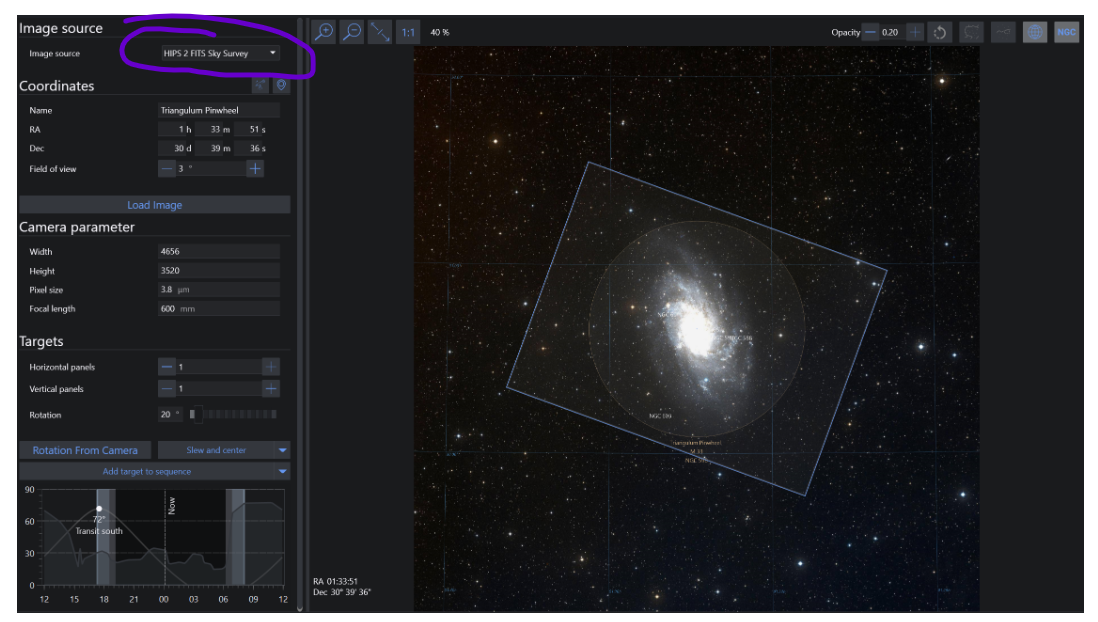Click the RA minutes field

[214, 130]
